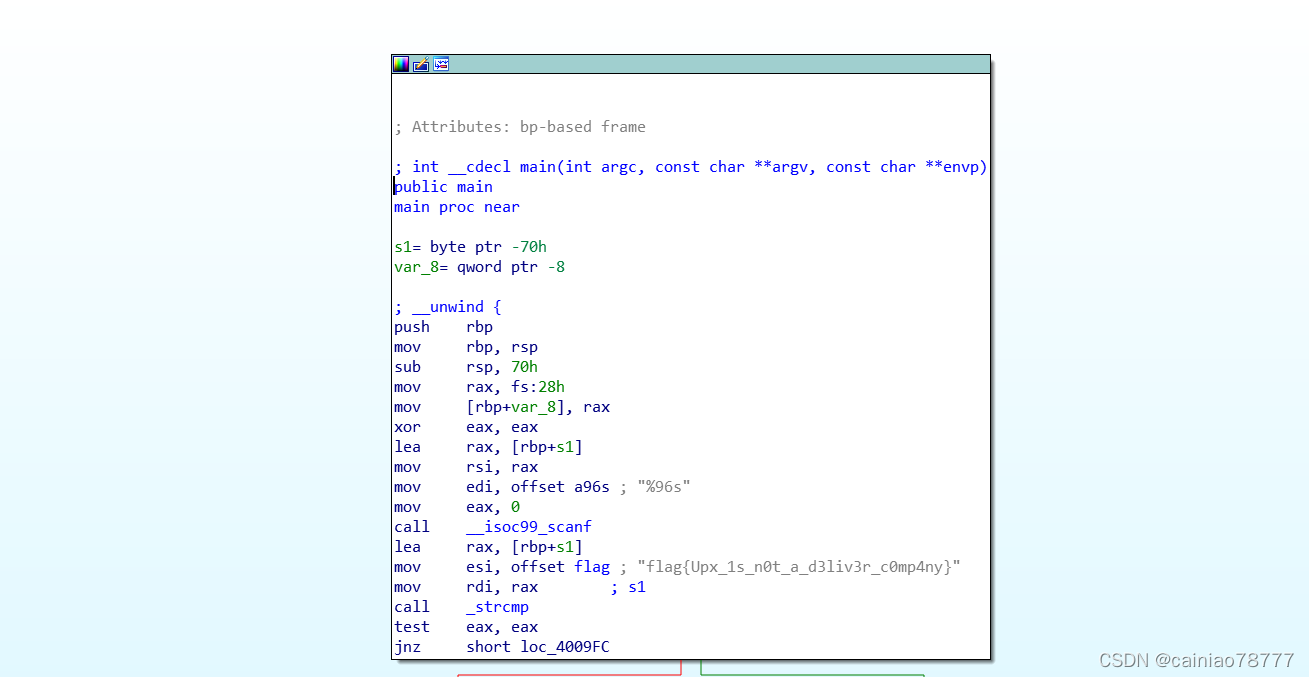Click the 'mov eax, 0' instruction

[x=457, y=507]
